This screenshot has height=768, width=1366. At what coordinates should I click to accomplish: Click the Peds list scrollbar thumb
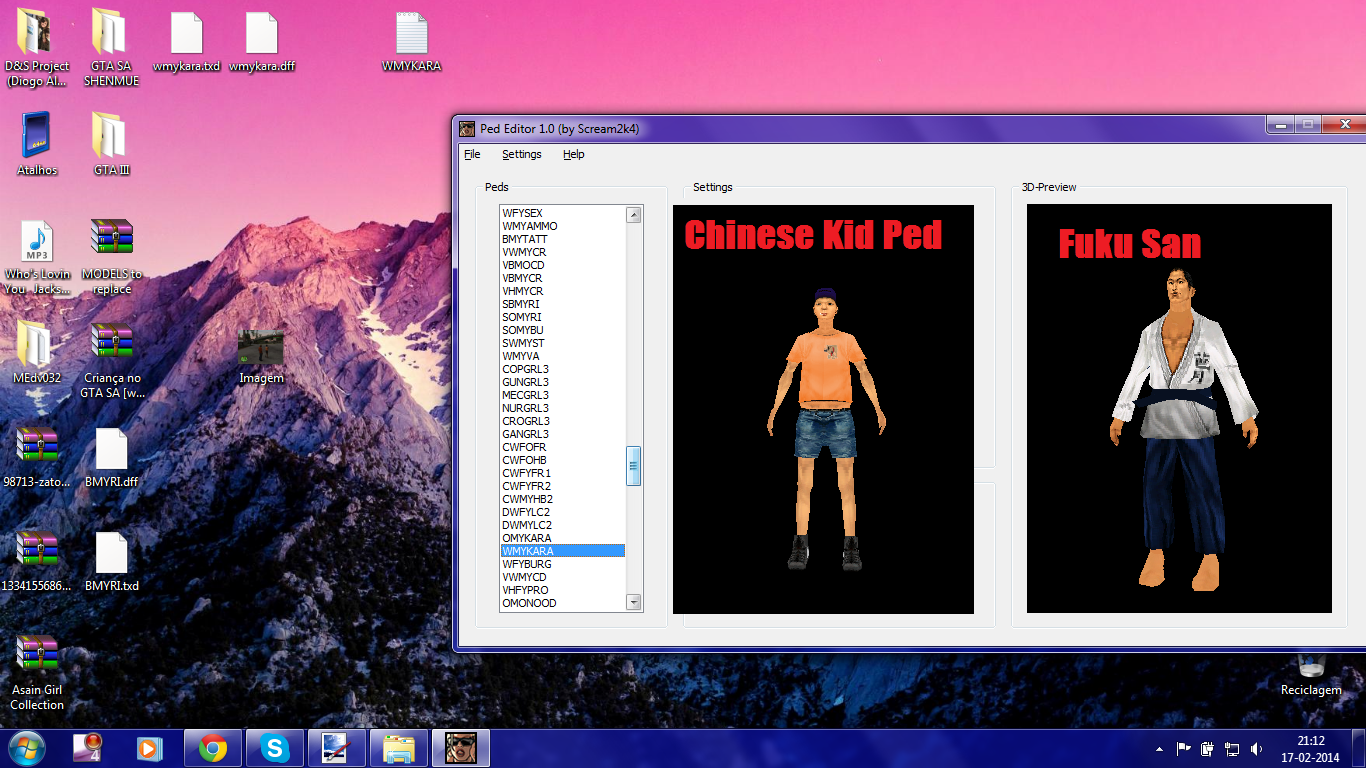point(633,466)
